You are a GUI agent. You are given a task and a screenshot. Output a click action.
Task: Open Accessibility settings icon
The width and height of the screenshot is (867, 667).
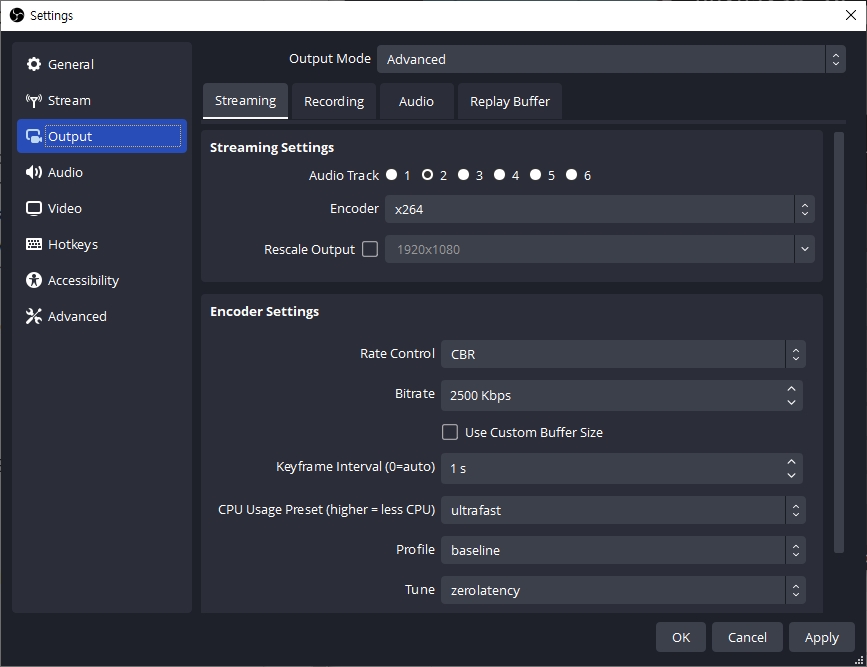coord(34,281)
